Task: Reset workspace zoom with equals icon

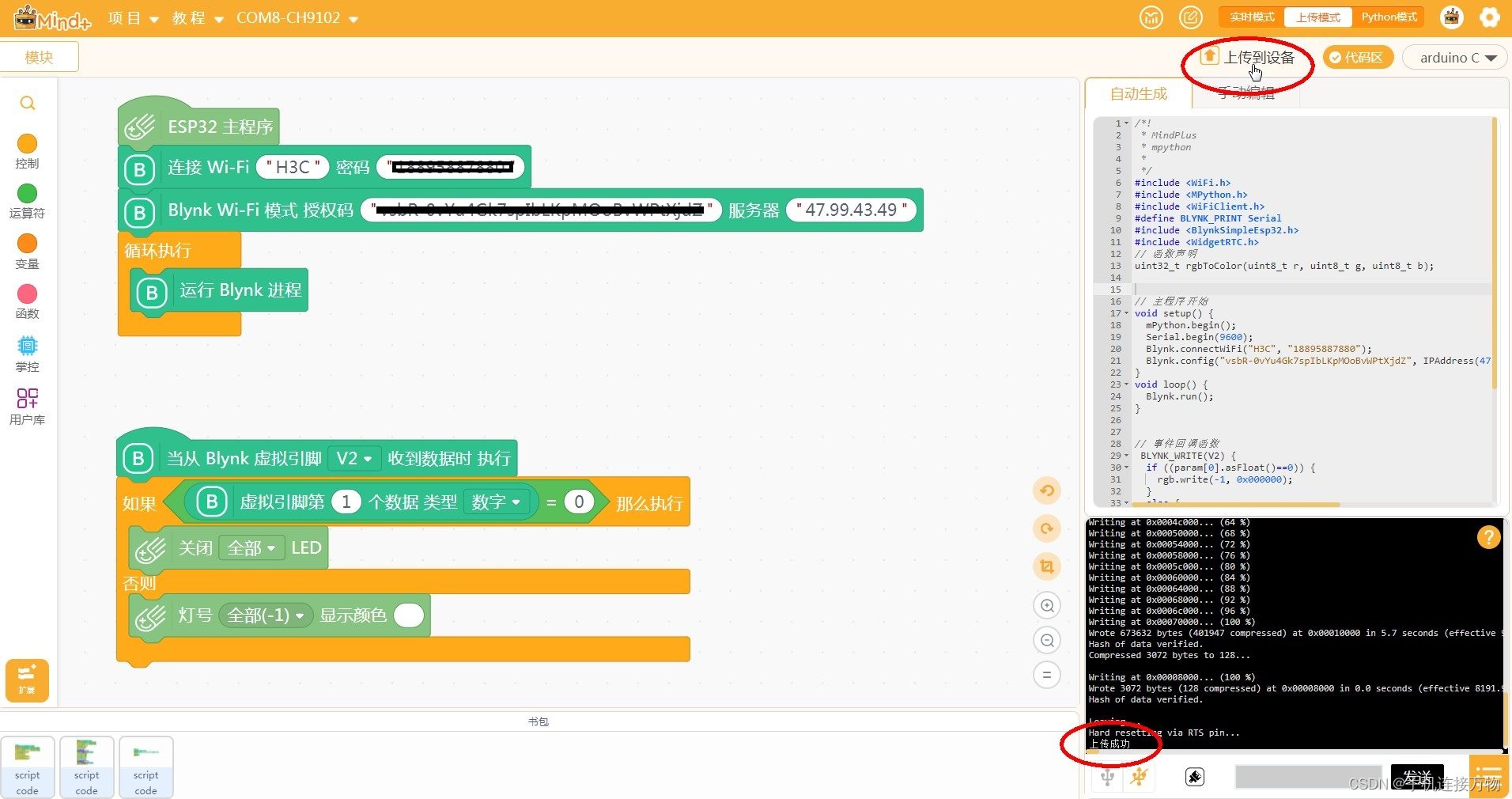Action: [1047, 675]
